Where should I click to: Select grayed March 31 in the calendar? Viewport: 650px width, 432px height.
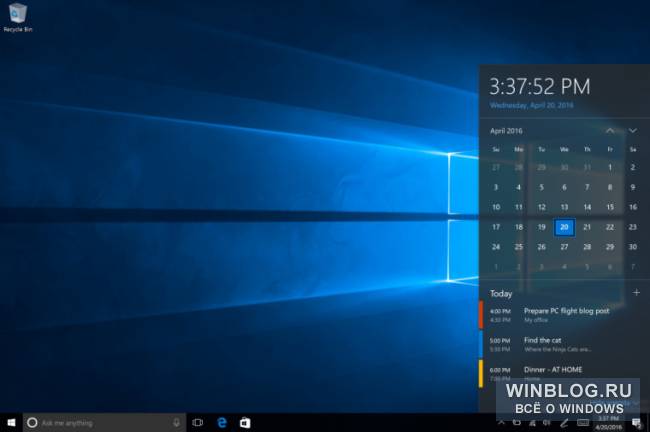[587, 167]
